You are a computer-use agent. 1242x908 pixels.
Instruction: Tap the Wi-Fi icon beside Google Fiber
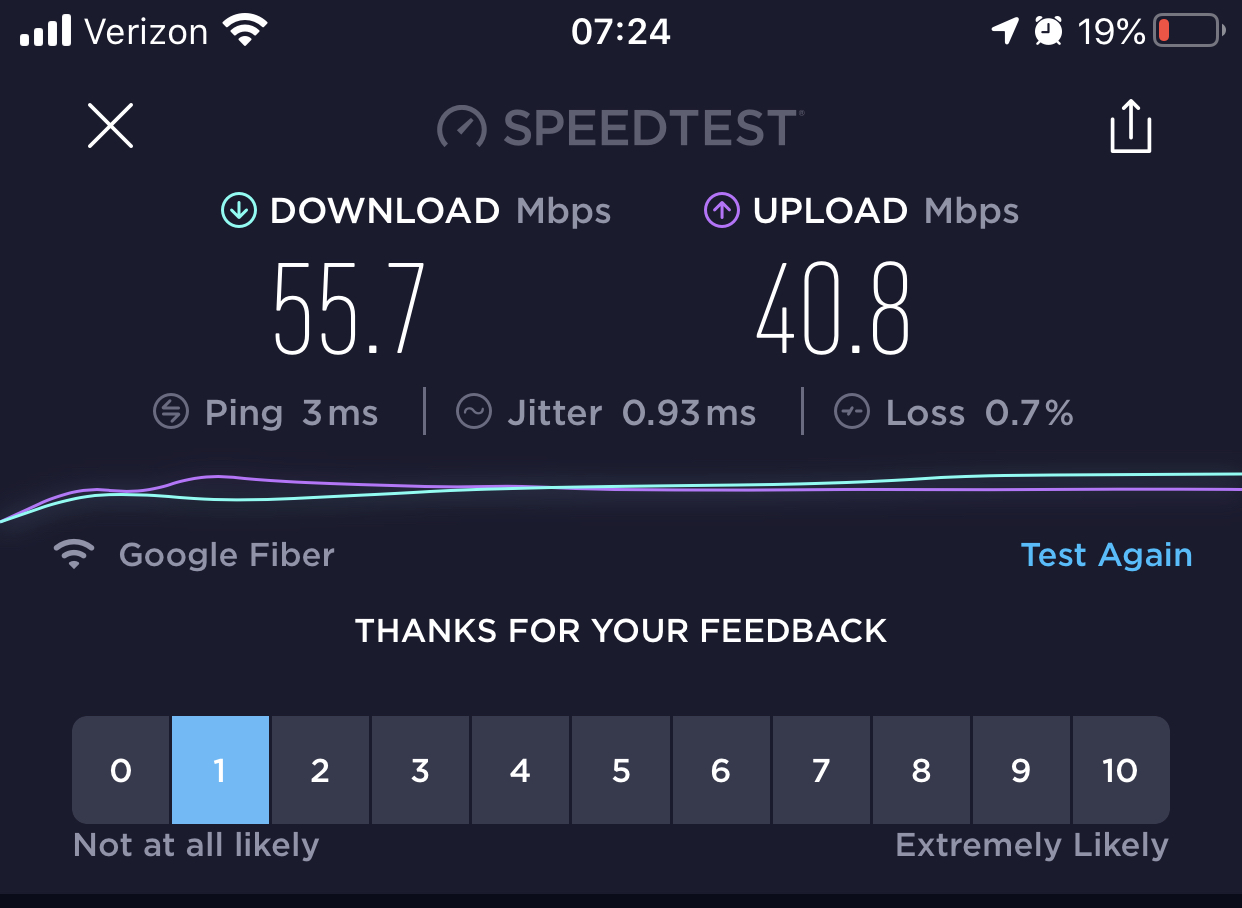click(74, 555)
